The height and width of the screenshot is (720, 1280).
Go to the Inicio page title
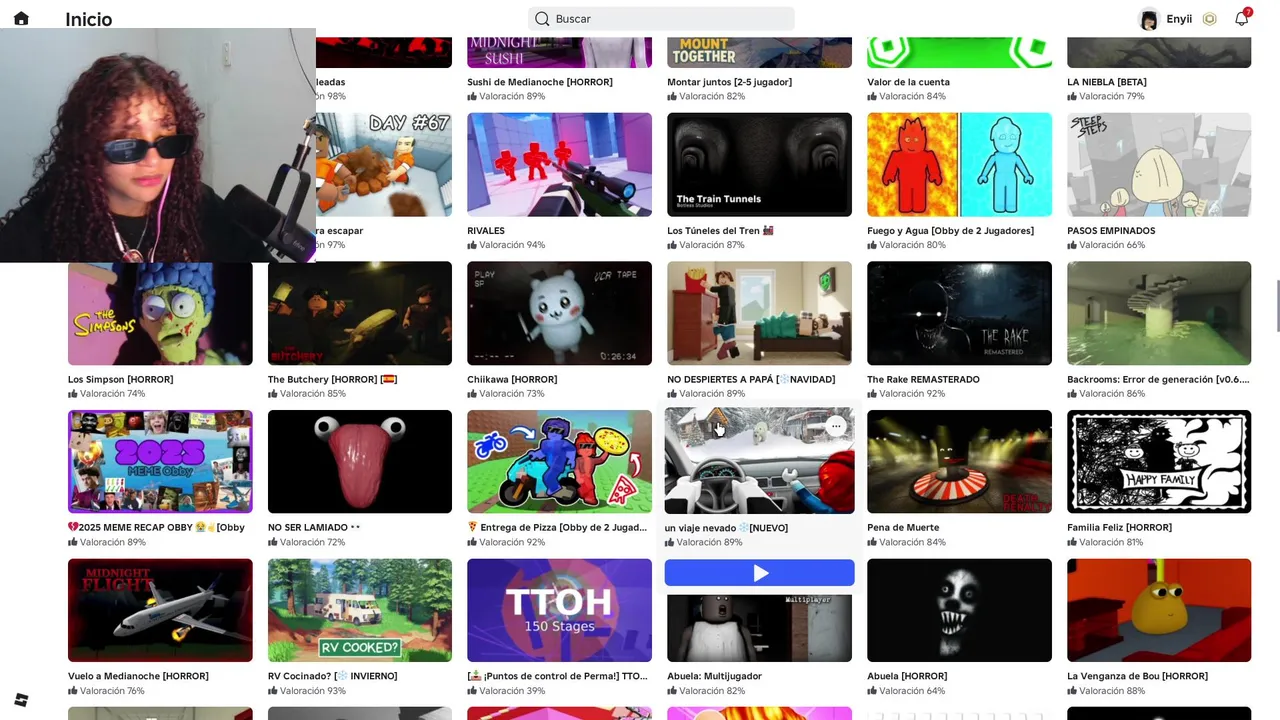tap(88, 19)
